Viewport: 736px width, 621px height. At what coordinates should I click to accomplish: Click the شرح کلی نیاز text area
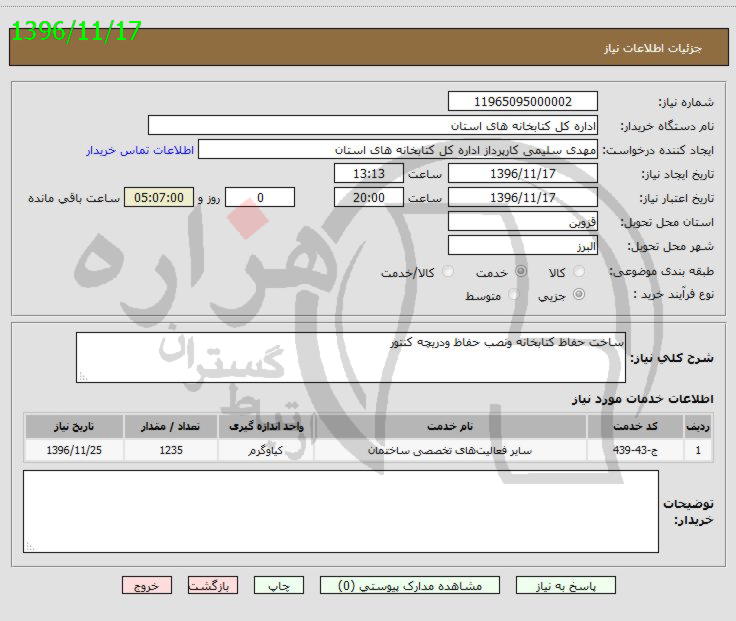pyautogui.click(x=351, y=358)
